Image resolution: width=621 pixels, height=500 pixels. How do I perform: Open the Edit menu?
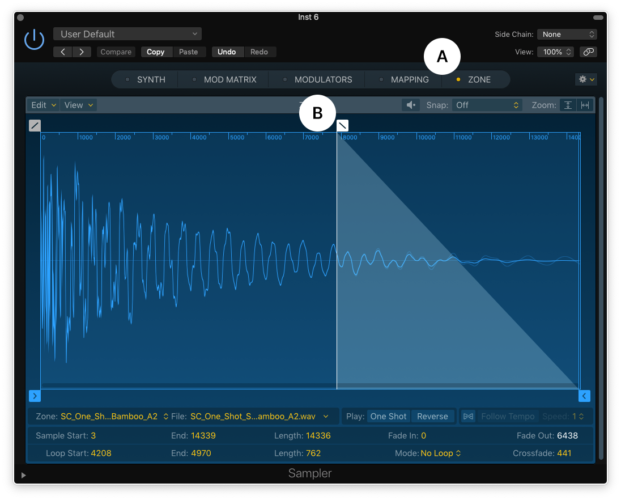coord(43,105)
